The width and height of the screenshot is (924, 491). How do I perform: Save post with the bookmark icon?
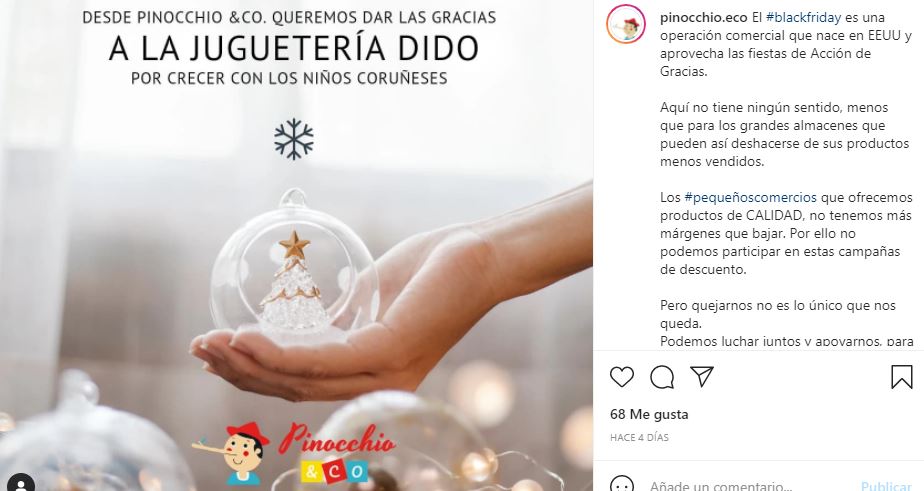click(901, 377)
